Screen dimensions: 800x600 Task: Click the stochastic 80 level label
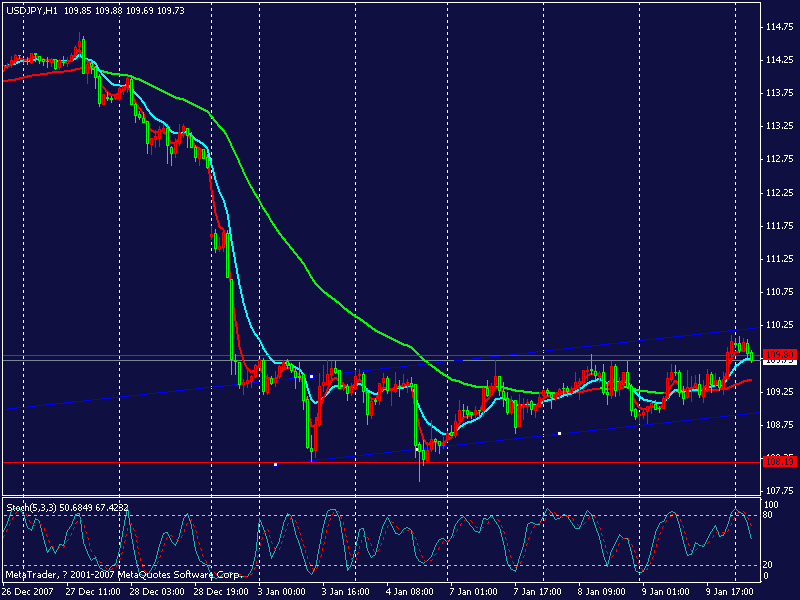pos(767,515)
